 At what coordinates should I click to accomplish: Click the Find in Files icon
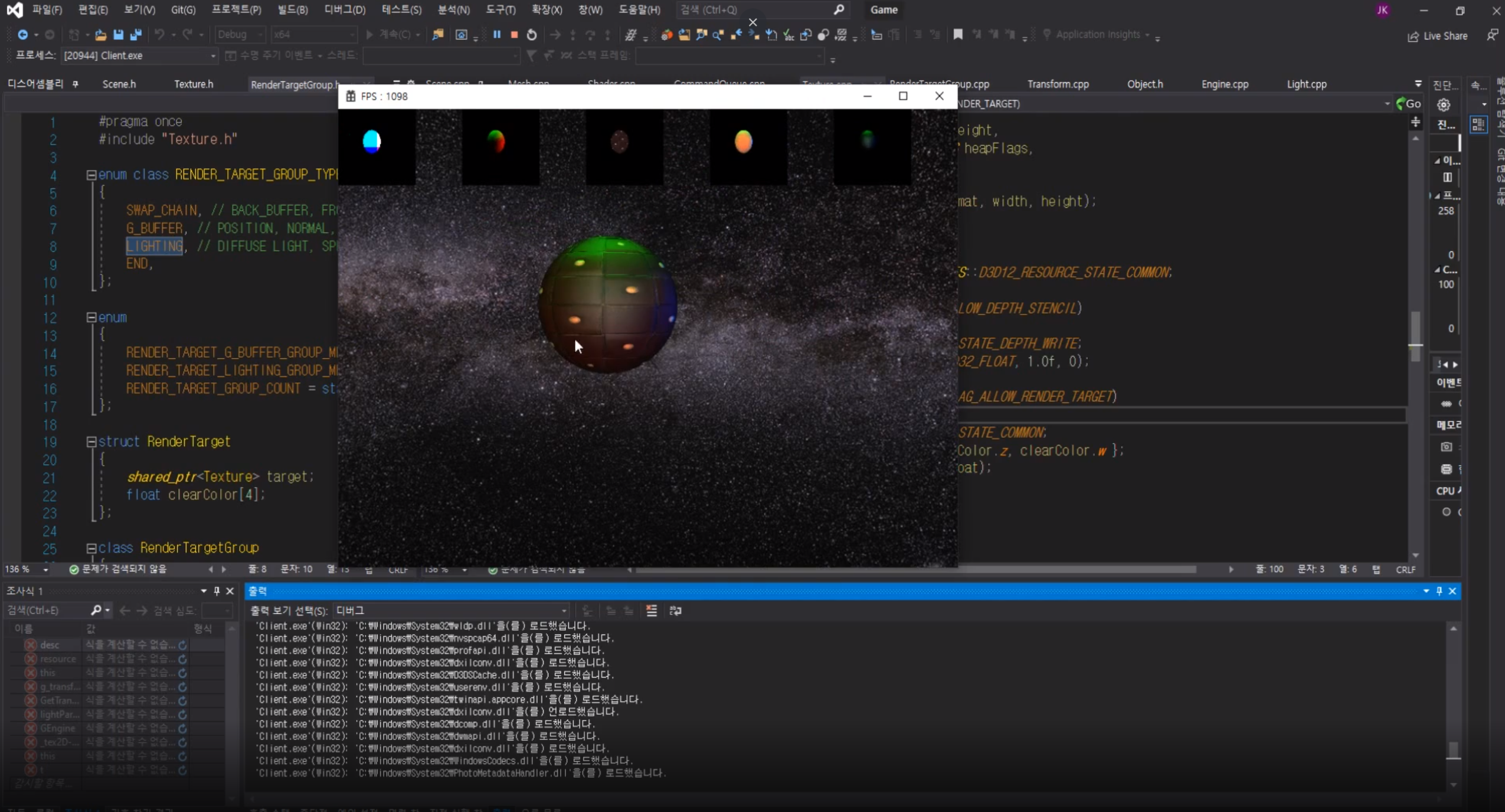pos(438,35)
